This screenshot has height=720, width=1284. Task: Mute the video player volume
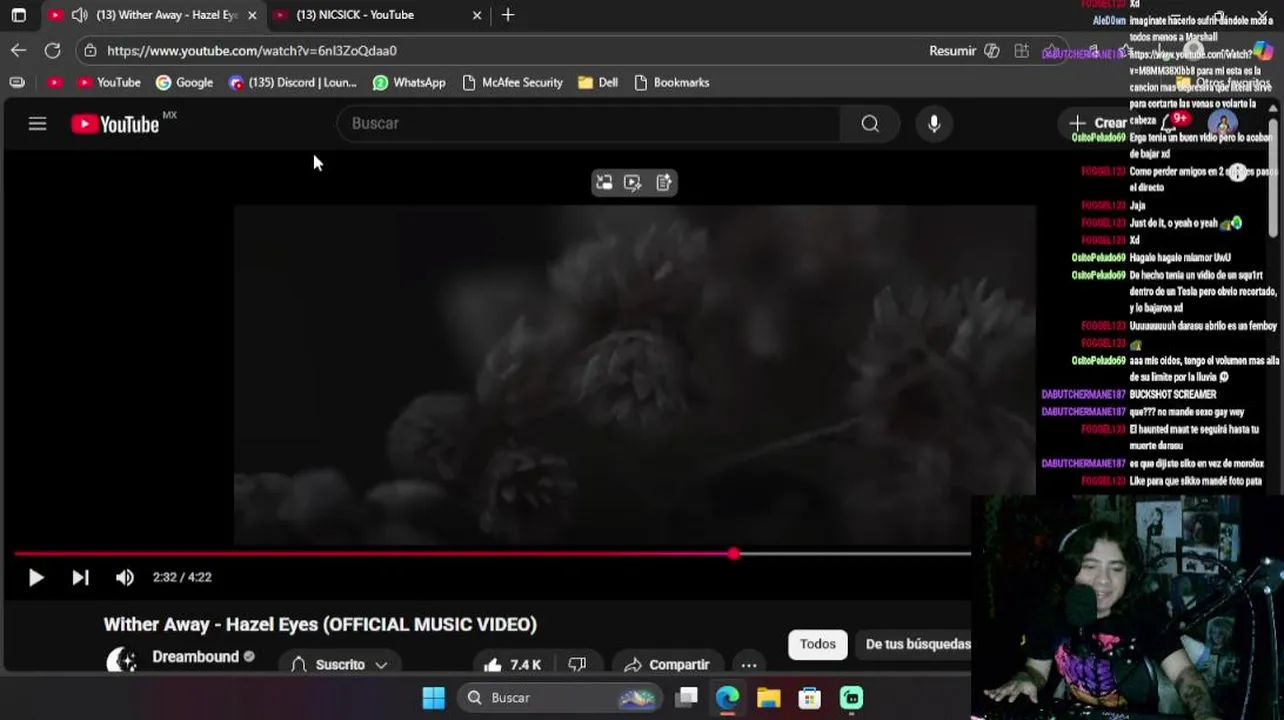pos(124,577)
